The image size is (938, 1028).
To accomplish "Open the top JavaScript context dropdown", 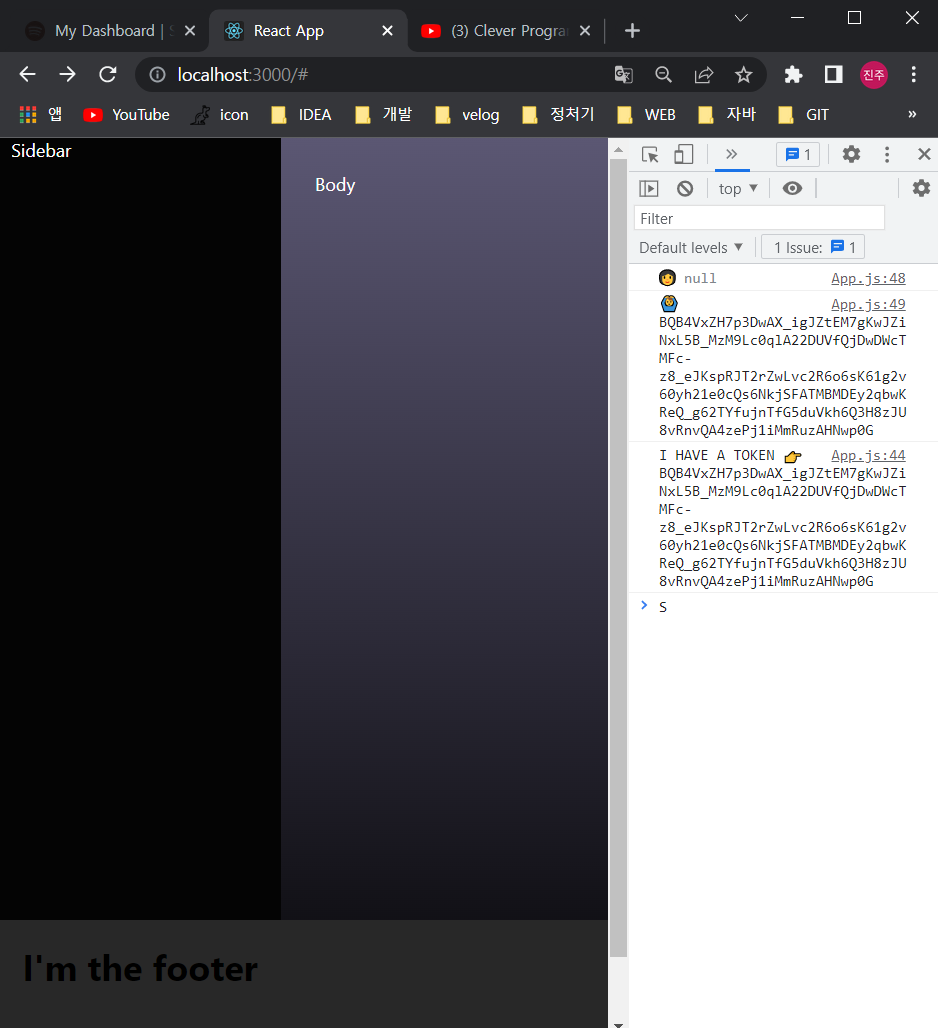I will (x=738, y=189).
